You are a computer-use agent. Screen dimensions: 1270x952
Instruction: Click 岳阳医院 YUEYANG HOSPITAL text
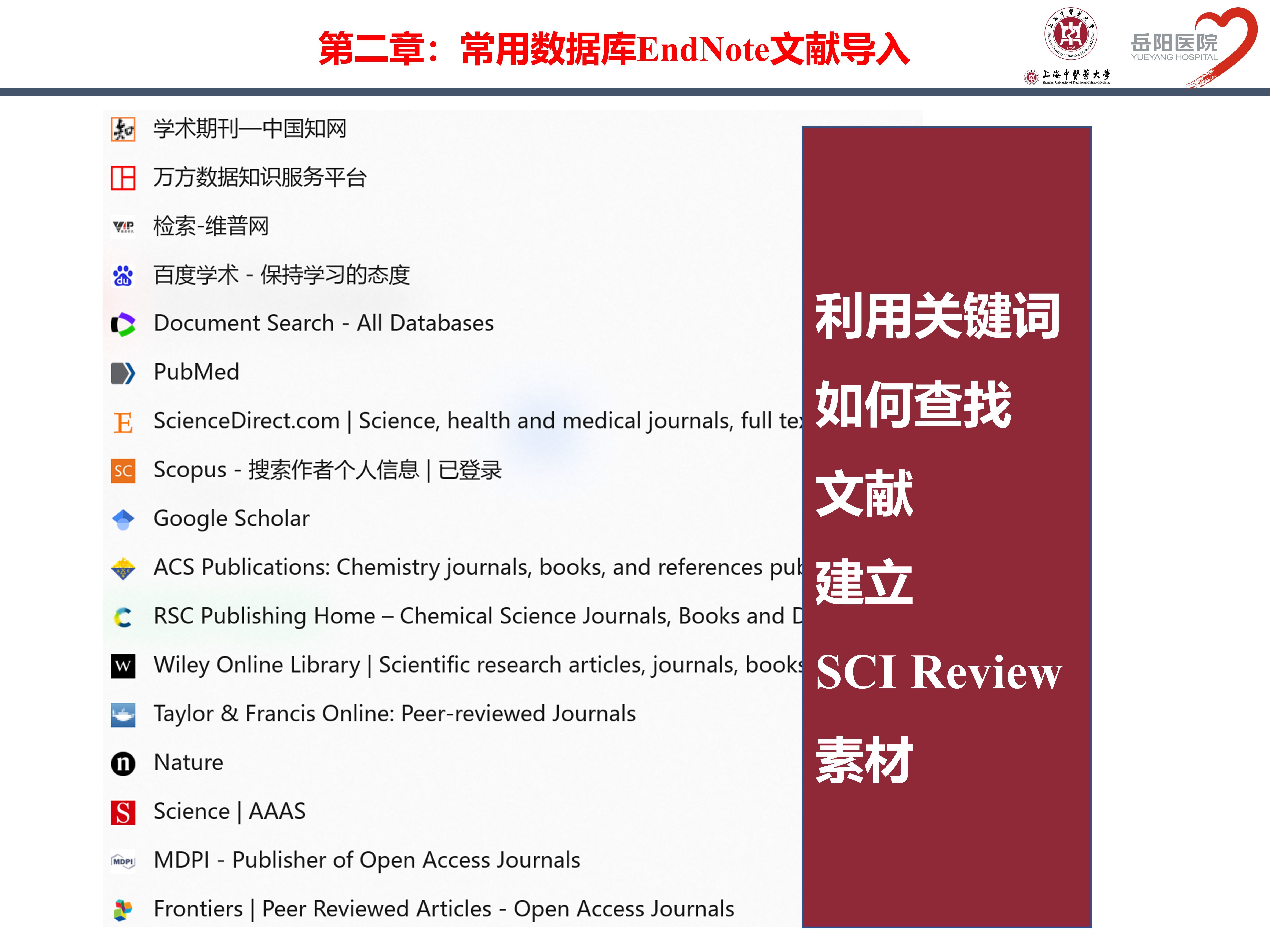pyautogui.click(x=1174, y=47)
